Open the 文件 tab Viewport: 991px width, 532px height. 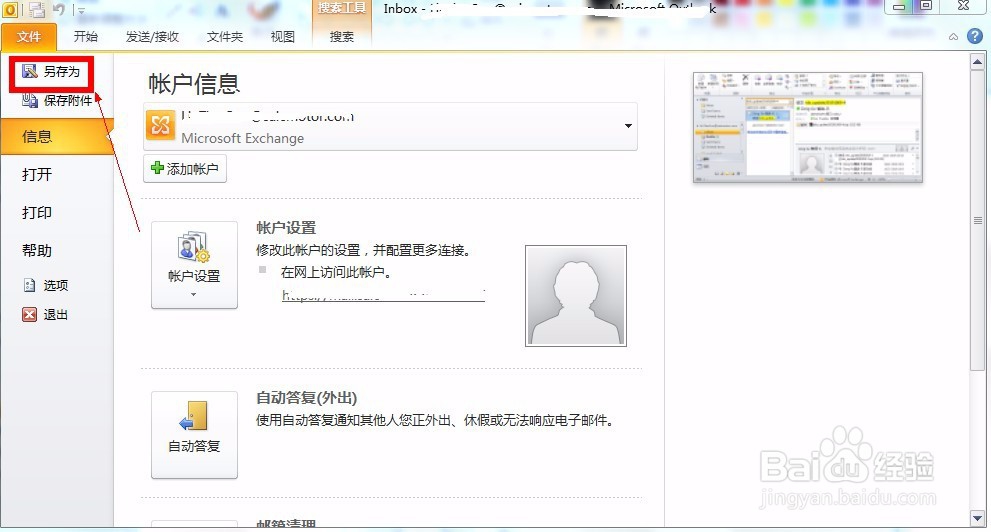click(x=28, y=37)
